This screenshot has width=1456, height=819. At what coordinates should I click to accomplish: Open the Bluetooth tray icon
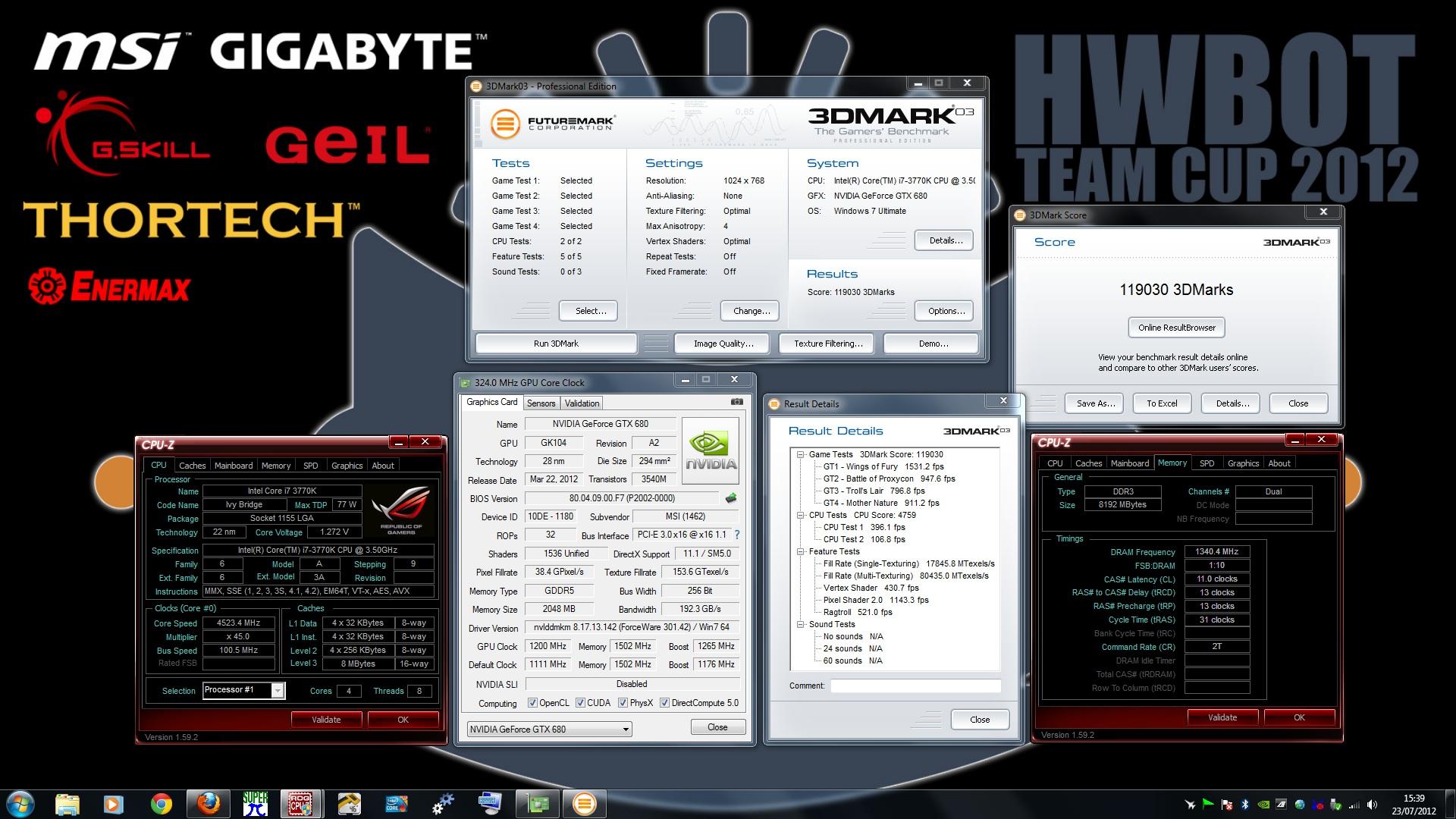click(x=1245, y=805)
